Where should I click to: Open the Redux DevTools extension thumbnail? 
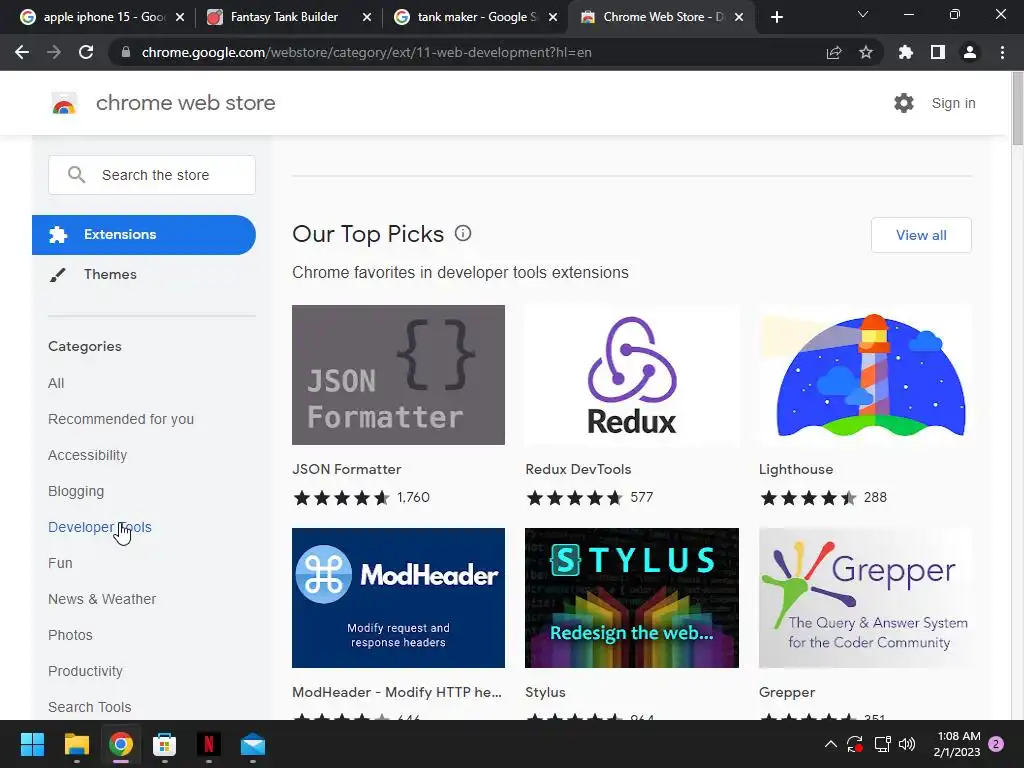point(632,375)
